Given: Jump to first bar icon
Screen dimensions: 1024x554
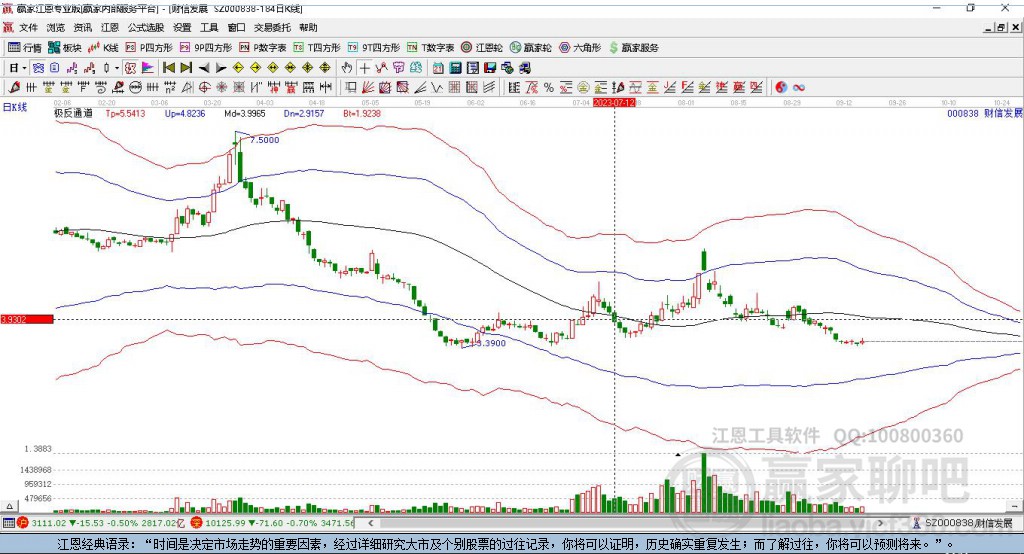Looking at the screenshot, I should (x=169, y=68).
